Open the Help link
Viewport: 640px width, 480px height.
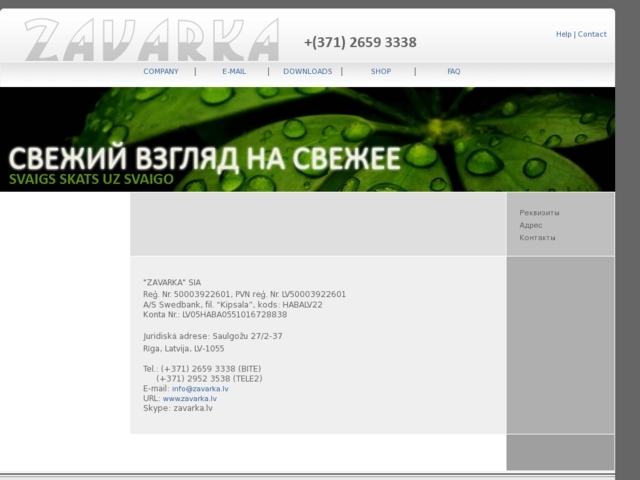(564, 34)
